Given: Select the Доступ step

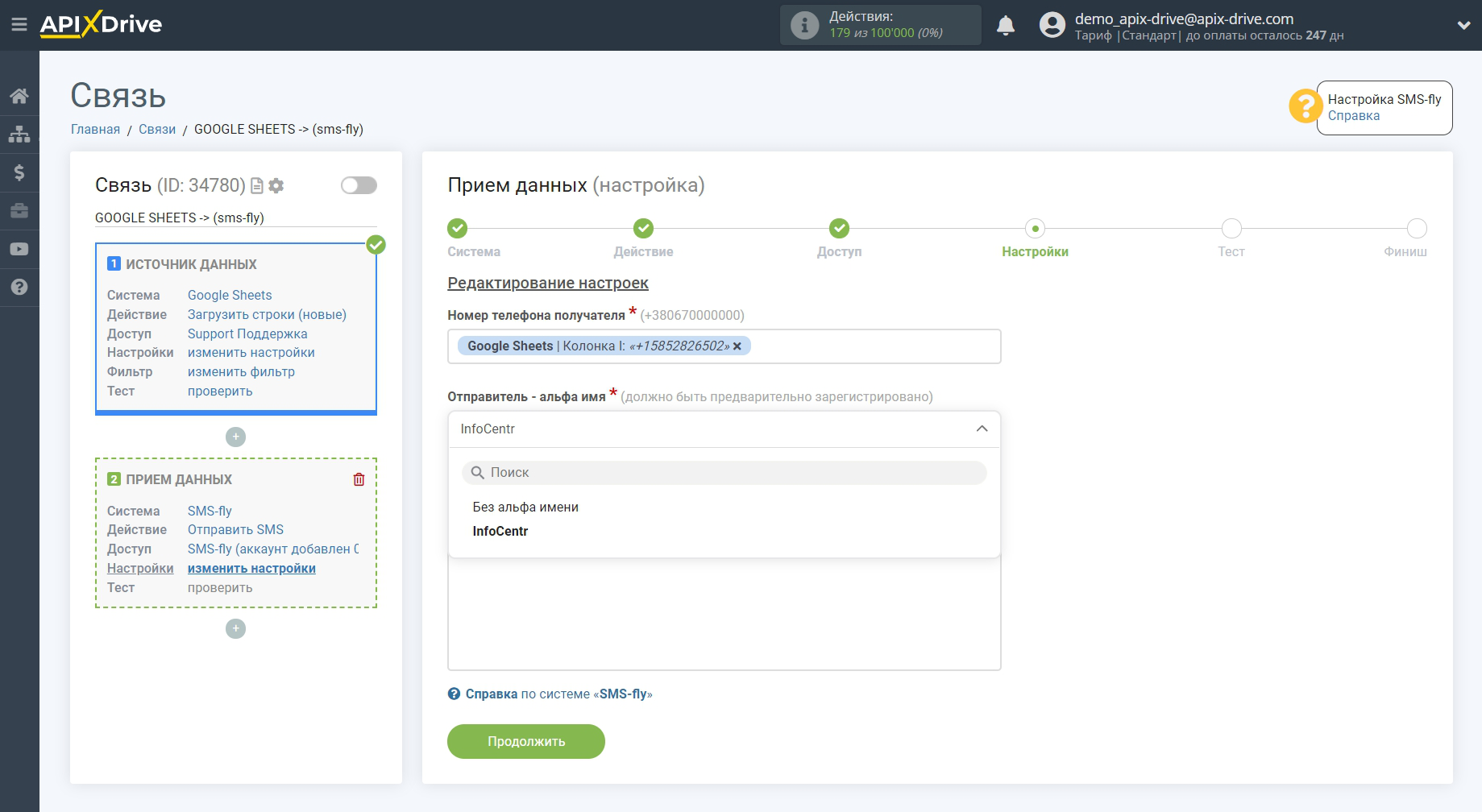Looking at the screenshot, I should click(x=839, y=229).
